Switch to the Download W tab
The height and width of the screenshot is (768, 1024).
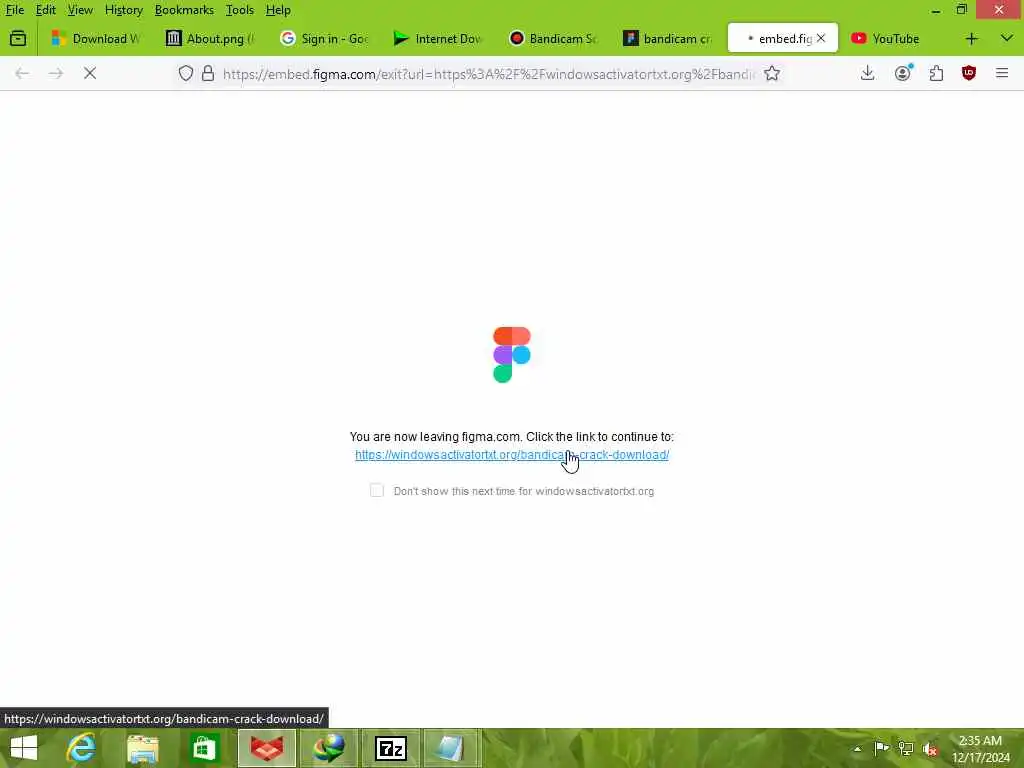point(97,39)
